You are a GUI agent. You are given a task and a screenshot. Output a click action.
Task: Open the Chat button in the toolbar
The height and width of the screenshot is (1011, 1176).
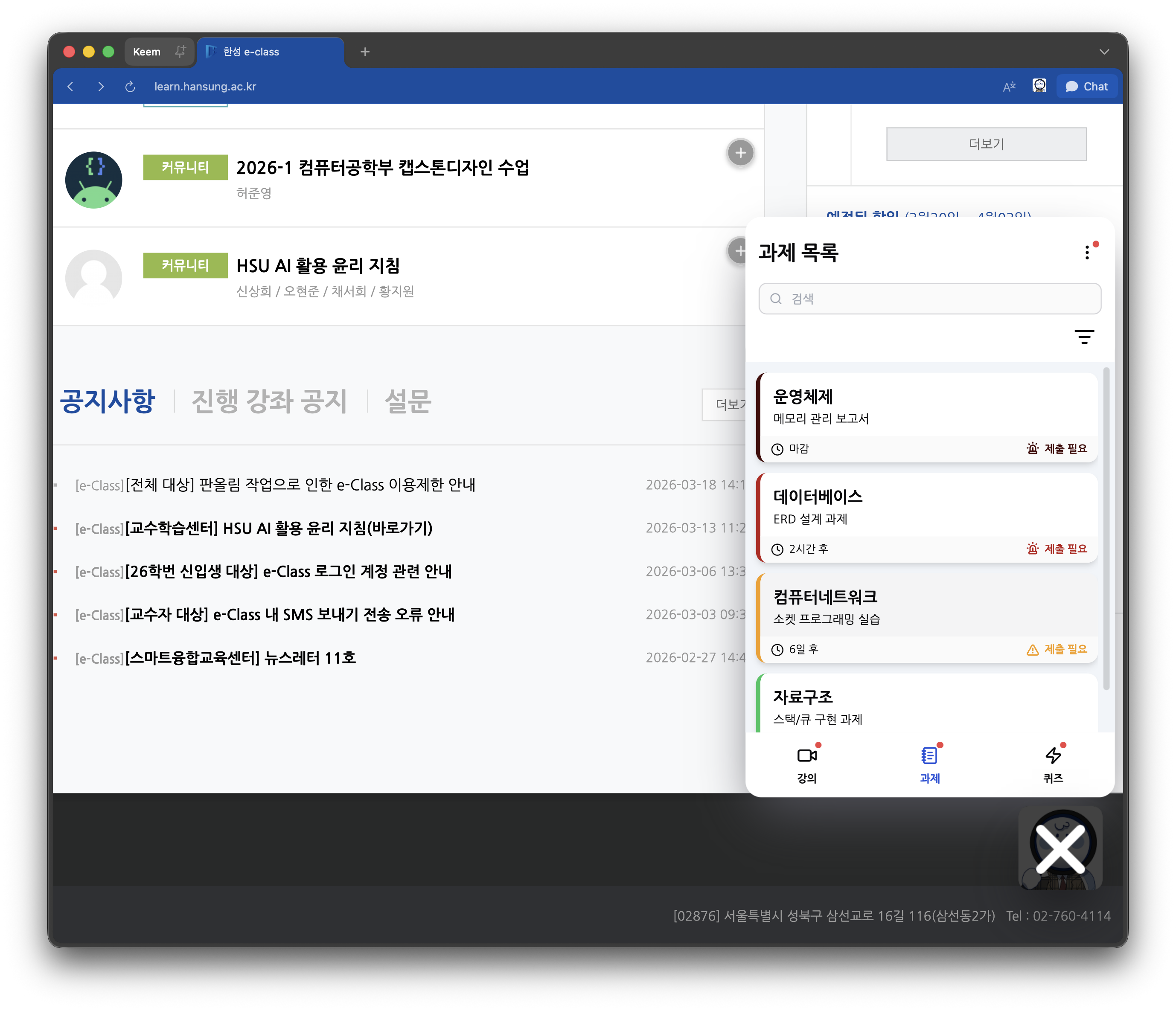[x=1087, y=86]
